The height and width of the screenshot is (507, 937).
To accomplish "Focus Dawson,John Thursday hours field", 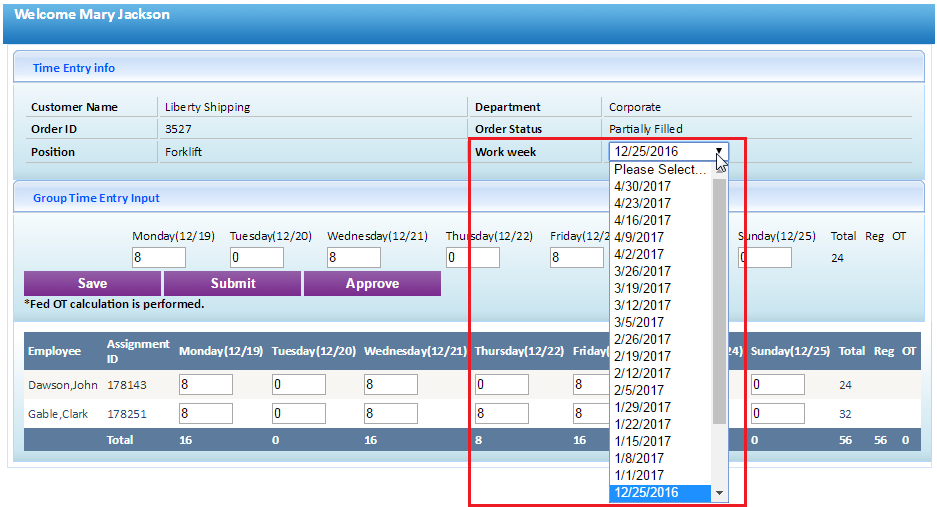I will coord(502,384).
